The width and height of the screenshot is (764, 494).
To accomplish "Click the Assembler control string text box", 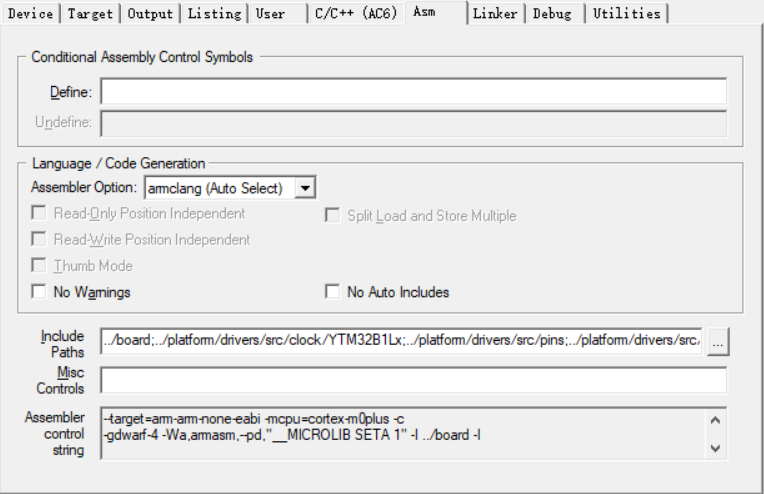I will [400, 433].
